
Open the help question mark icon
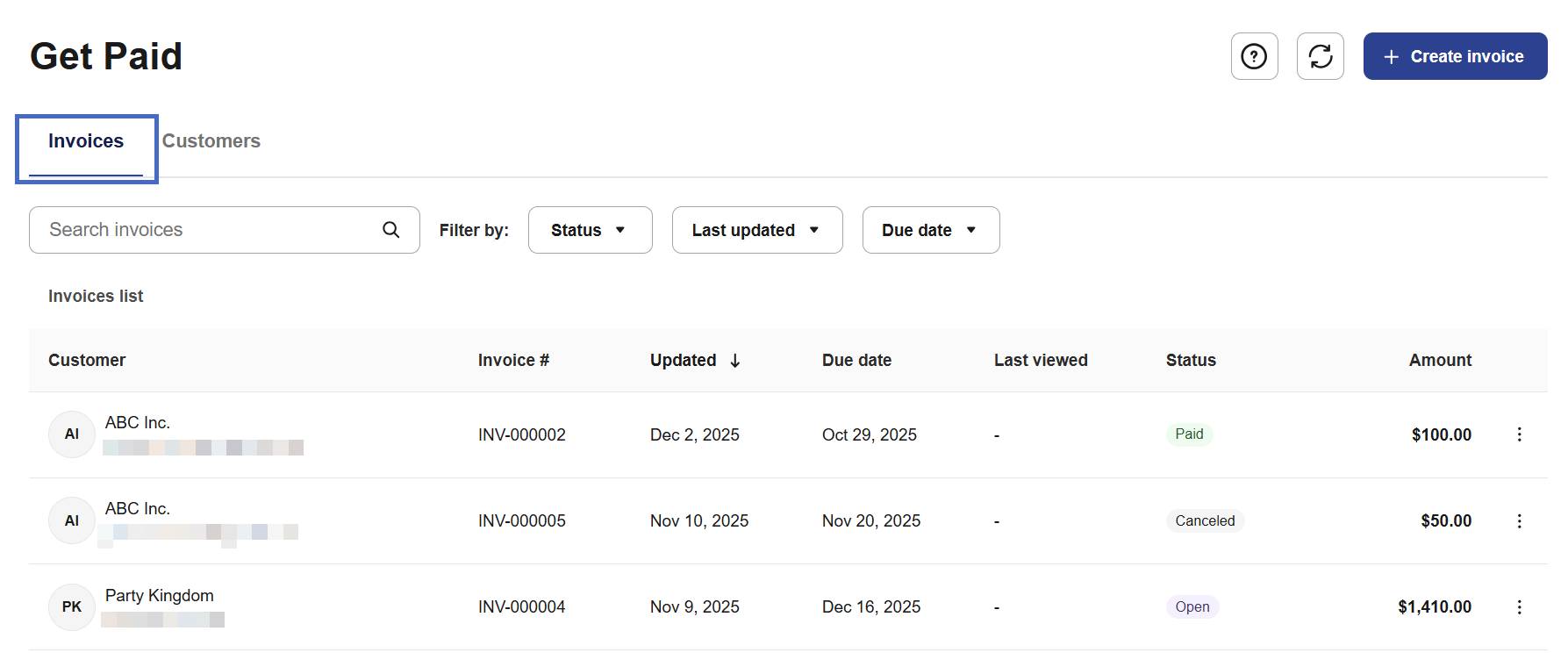pyautogui.click(x=1254, y=56)
